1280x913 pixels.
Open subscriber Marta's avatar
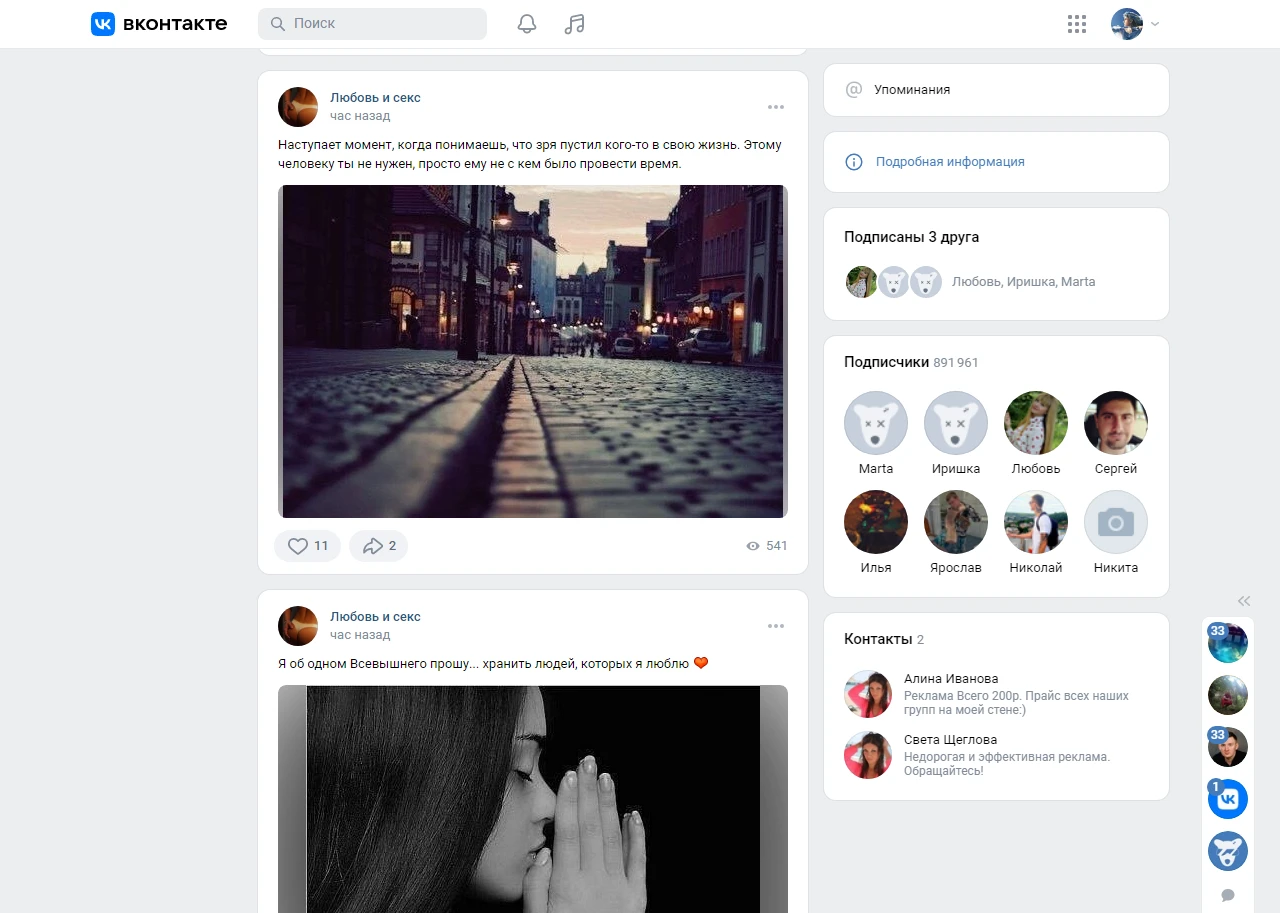876,423
